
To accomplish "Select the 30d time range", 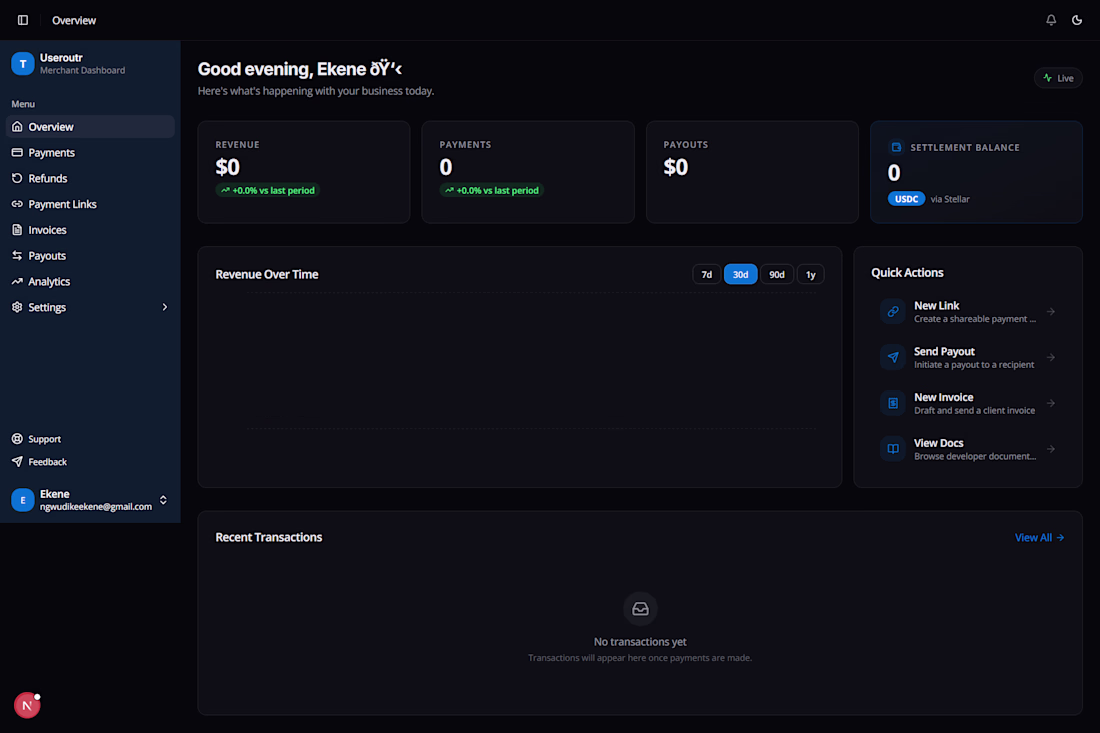I will (x=740, y=274).
